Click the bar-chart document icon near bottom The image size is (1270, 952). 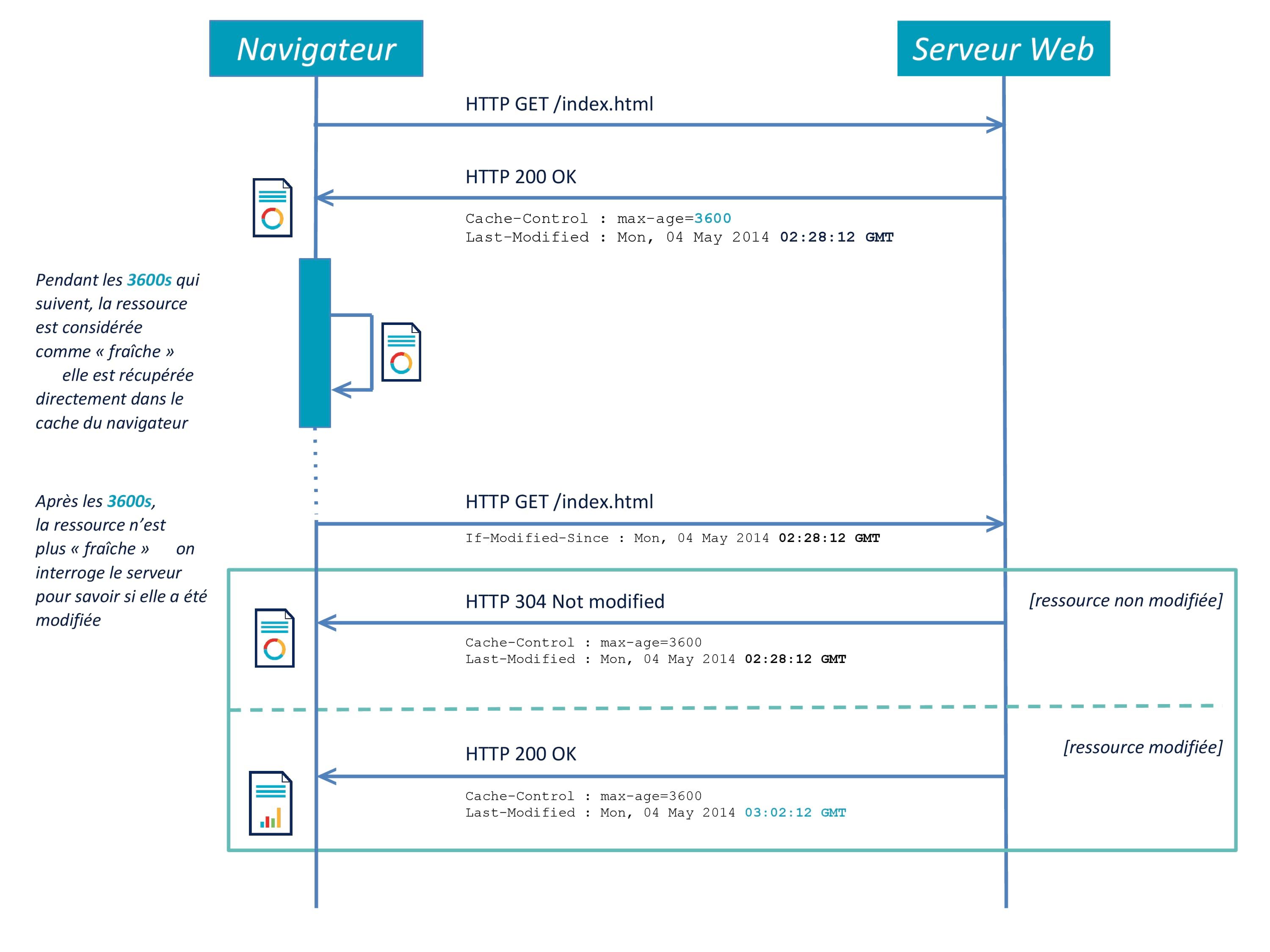[x=271, y=803]
